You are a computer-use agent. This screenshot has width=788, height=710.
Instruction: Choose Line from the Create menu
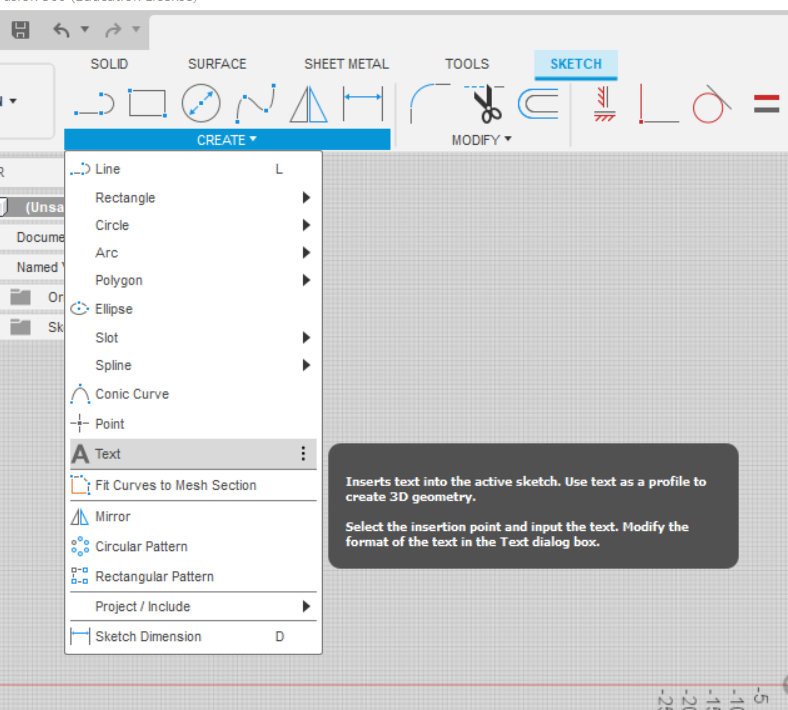[193, 169]
